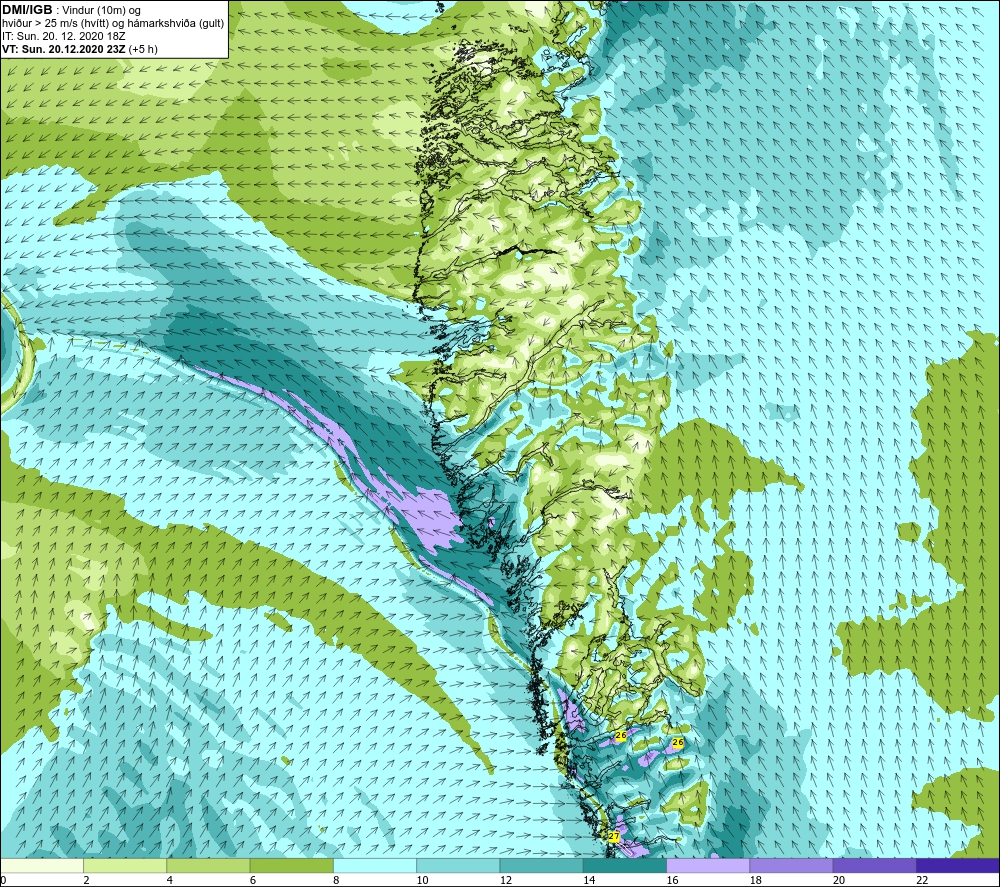Pick the 14–16 m/s dark teal legend swatch
The image size is (1000, 887).
(625, 865)
